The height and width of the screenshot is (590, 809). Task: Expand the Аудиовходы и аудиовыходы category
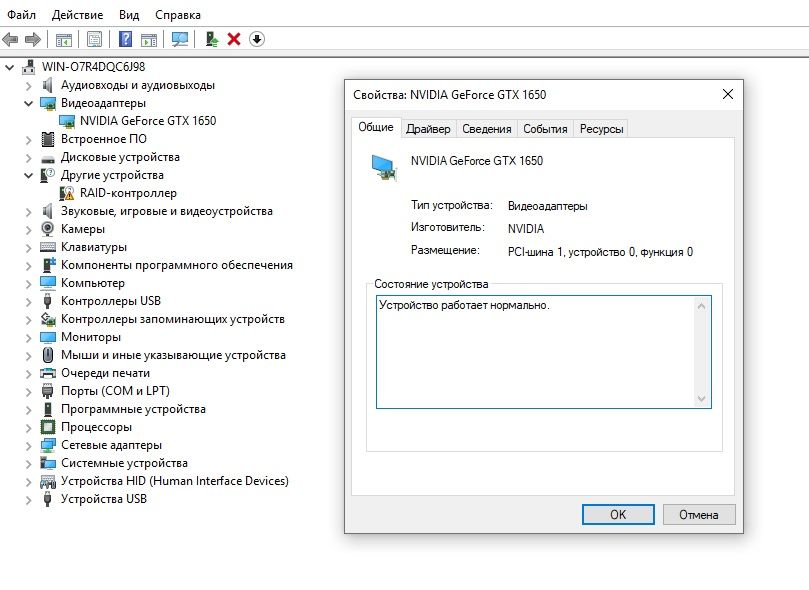pos(28,86)
